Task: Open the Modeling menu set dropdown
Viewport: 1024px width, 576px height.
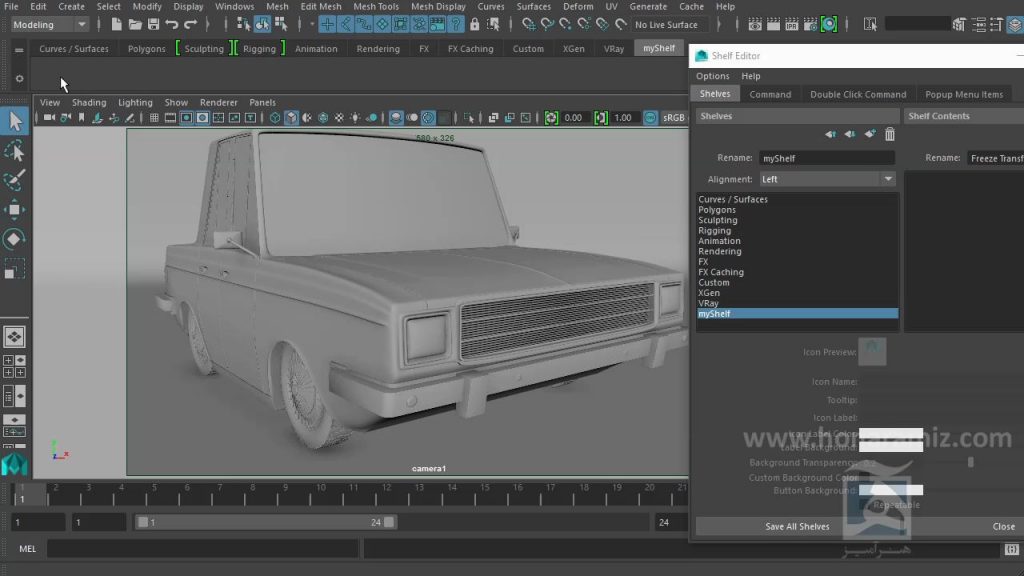Action: coord(50,25)
